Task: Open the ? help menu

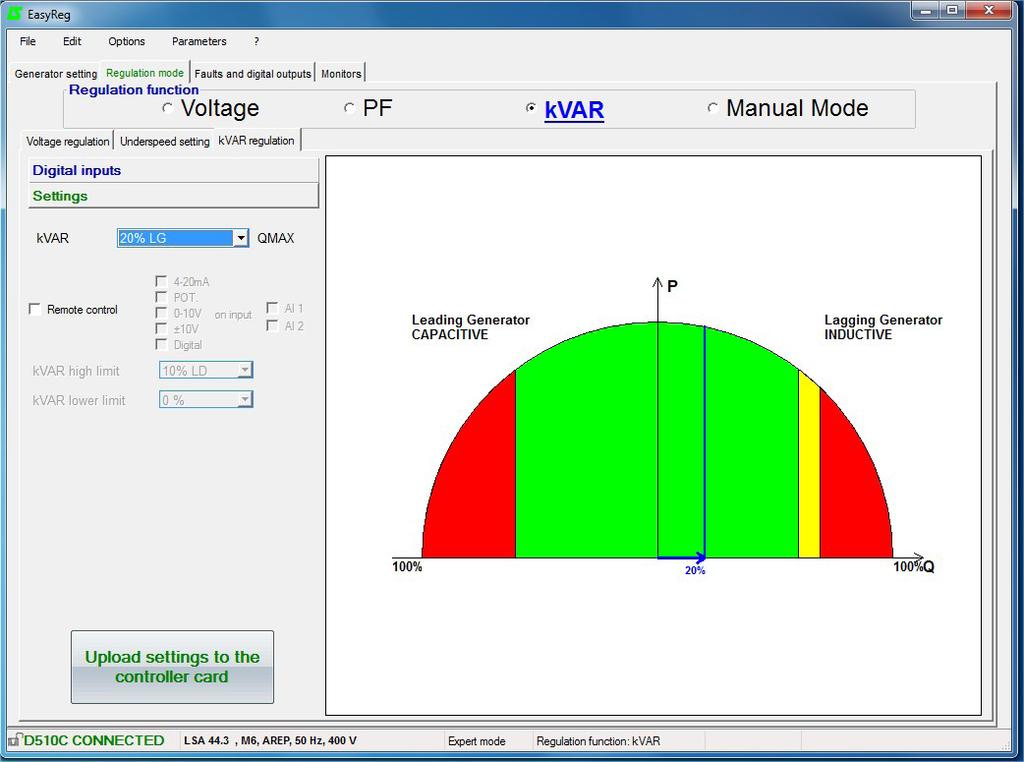Action: click(x=256, y=41)
